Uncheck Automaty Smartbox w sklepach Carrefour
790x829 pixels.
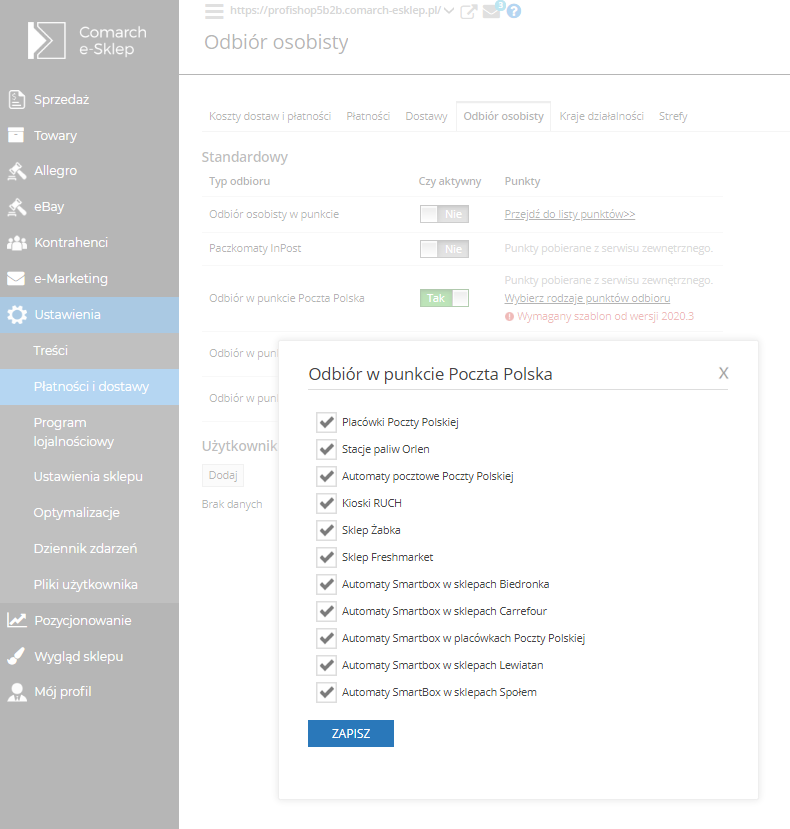(x=326, y=611)
